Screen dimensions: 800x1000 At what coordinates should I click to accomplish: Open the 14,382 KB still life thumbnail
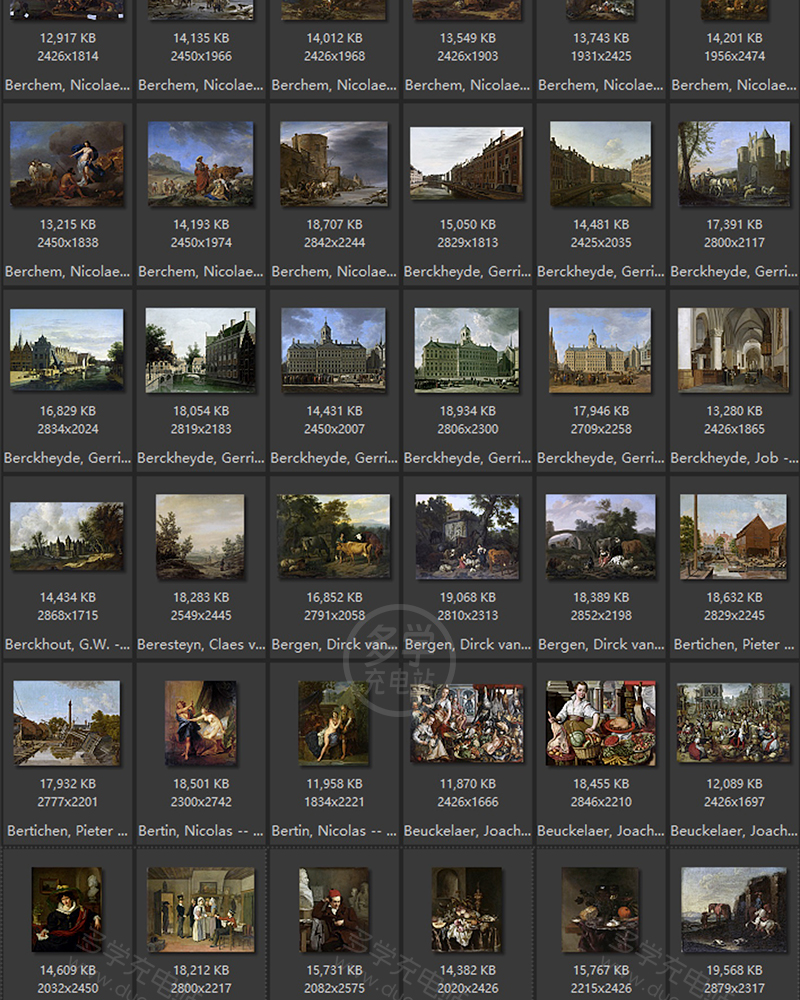(467, 909)
